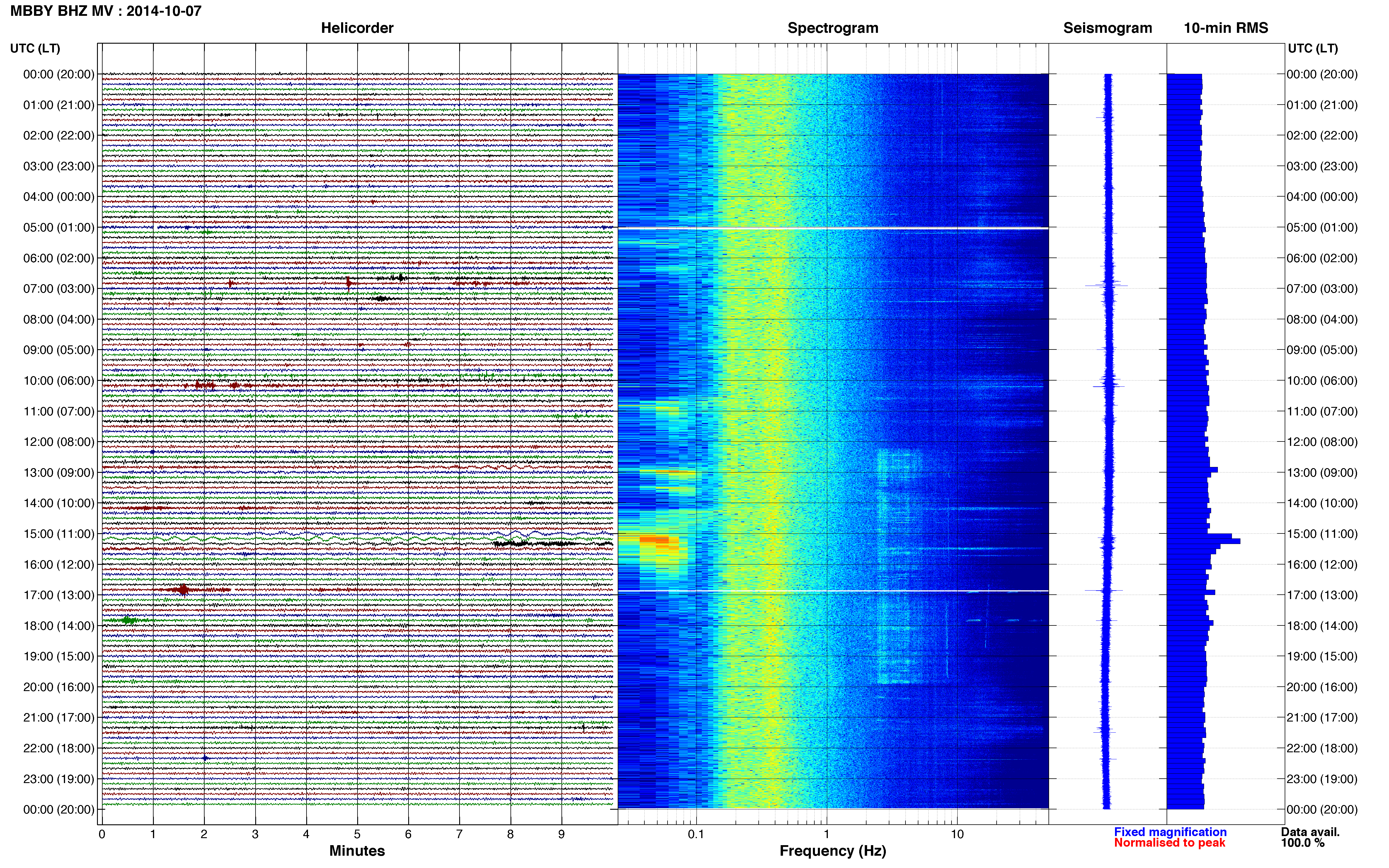Viewport: 1389px width, 868px height.
Task: Click RMS-side time label '13:00 (09:00)'
Action: pos(1322,473)
